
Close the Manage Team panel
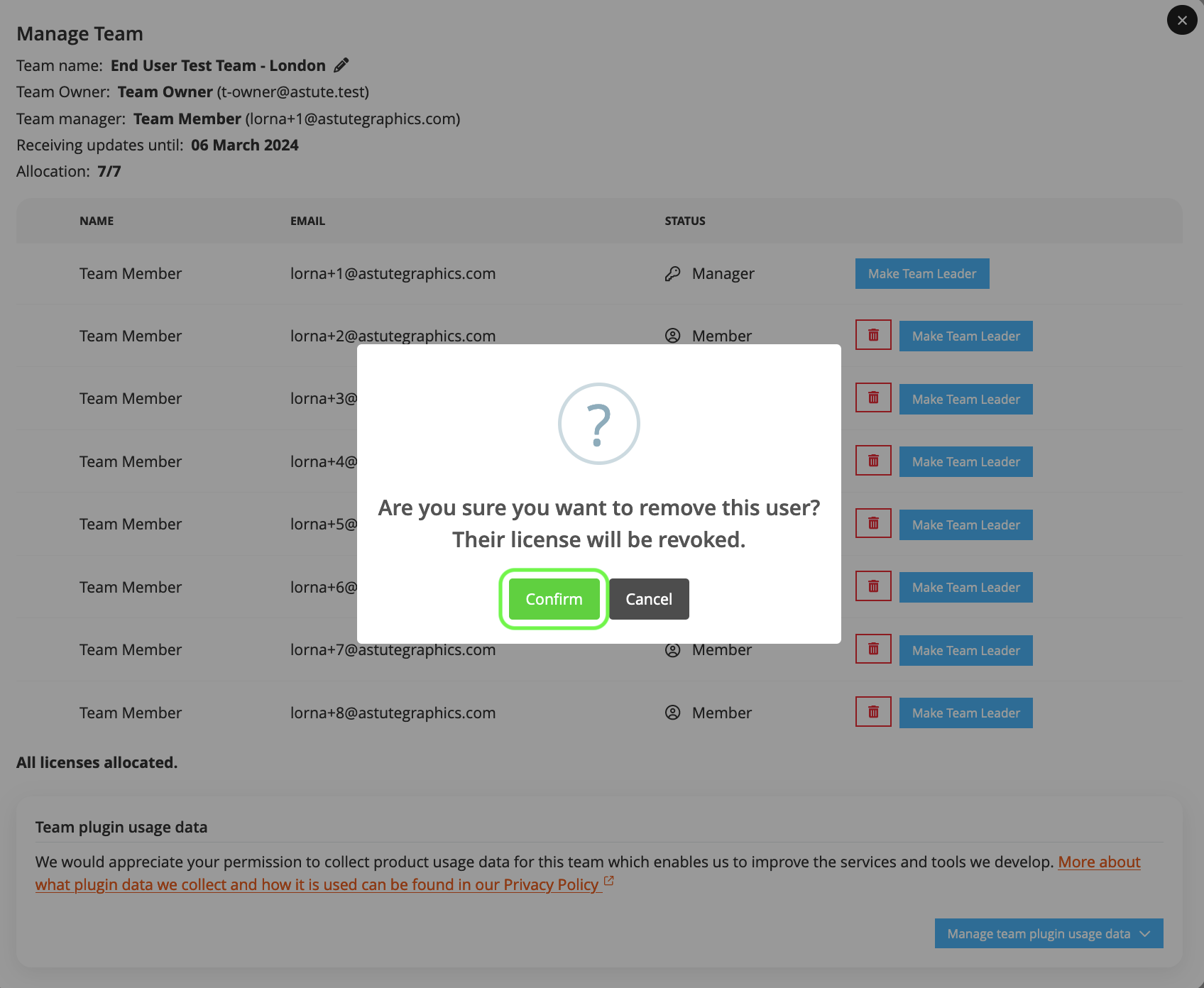click(x=1182, y=20)
